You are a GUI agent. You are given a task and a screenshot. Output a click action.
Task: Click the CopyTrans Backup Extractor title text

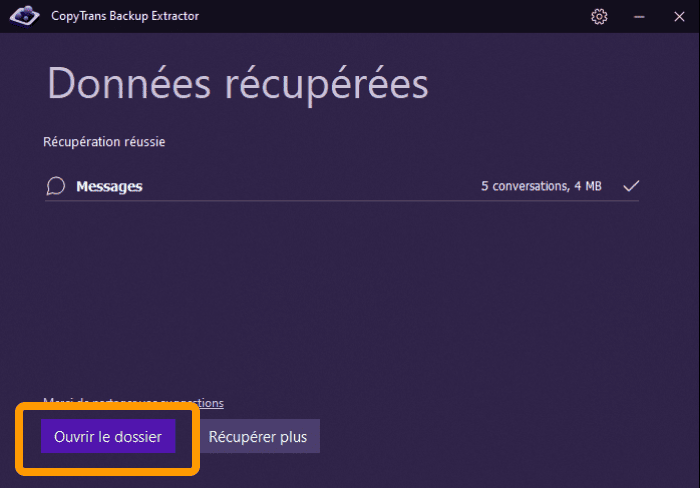click(x=125, y=16)
